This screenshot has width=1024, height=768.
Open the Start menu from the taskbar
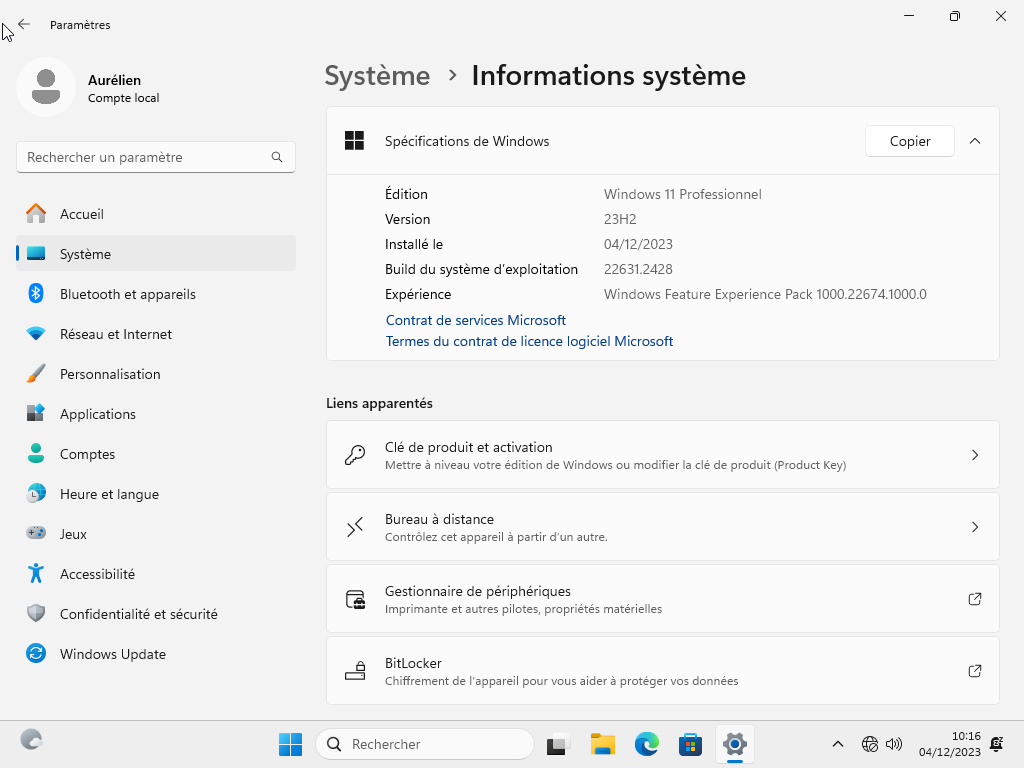[290, 744]
